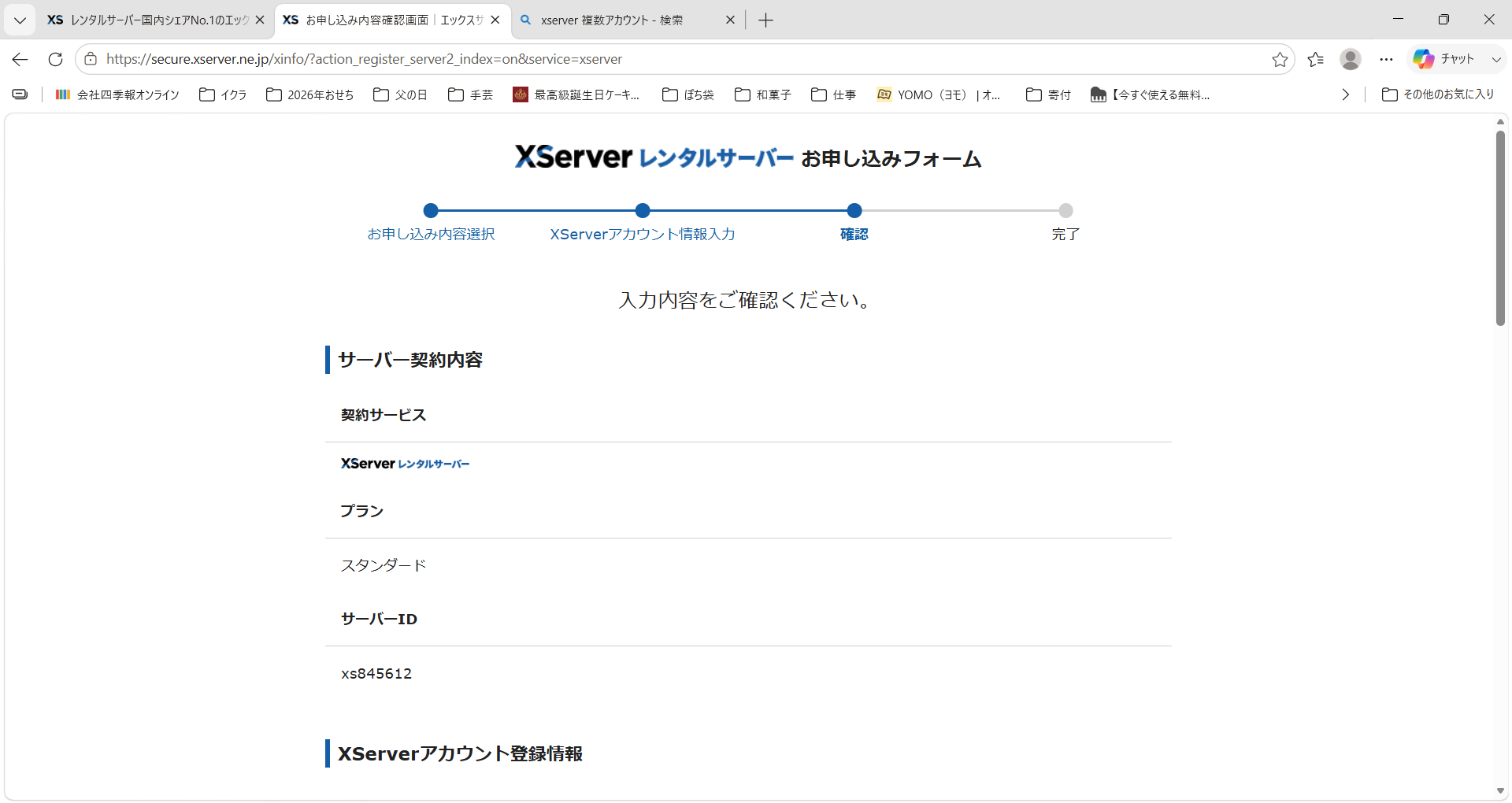Open 2026年おせち bookmark folder
Screen dimensions: 1512x803
[310, 94]
